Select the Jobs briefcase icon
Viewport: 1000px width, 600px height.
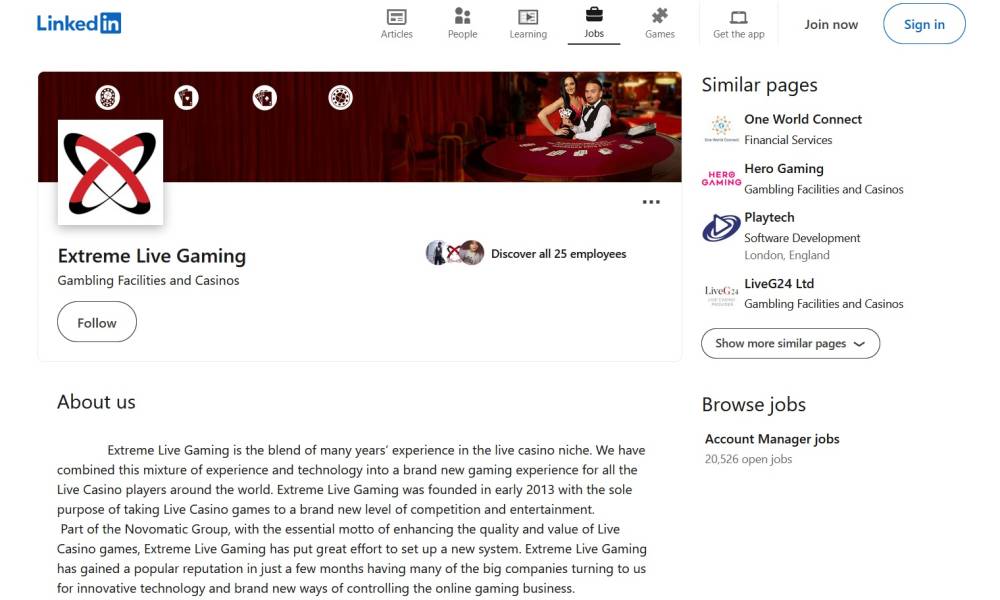coord(594,15)
